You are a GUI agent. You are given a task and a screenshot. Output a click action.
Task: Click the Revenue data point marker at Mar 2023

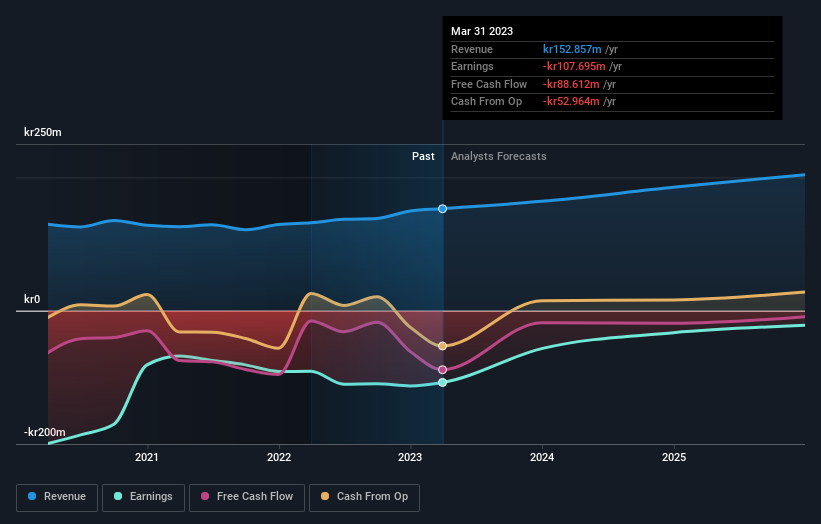click(x=442, y=209)
